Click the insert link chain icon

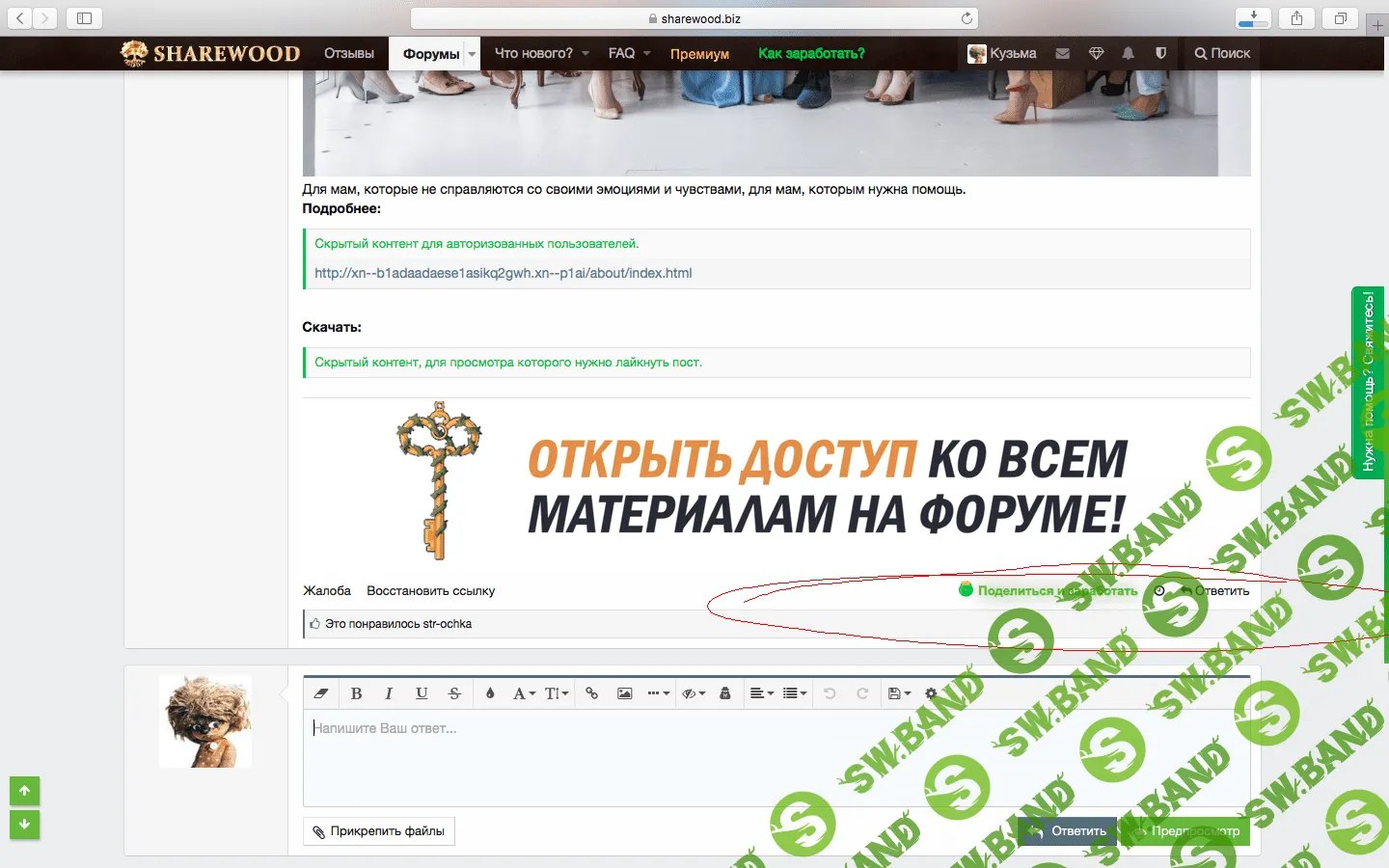pos(591,693)
